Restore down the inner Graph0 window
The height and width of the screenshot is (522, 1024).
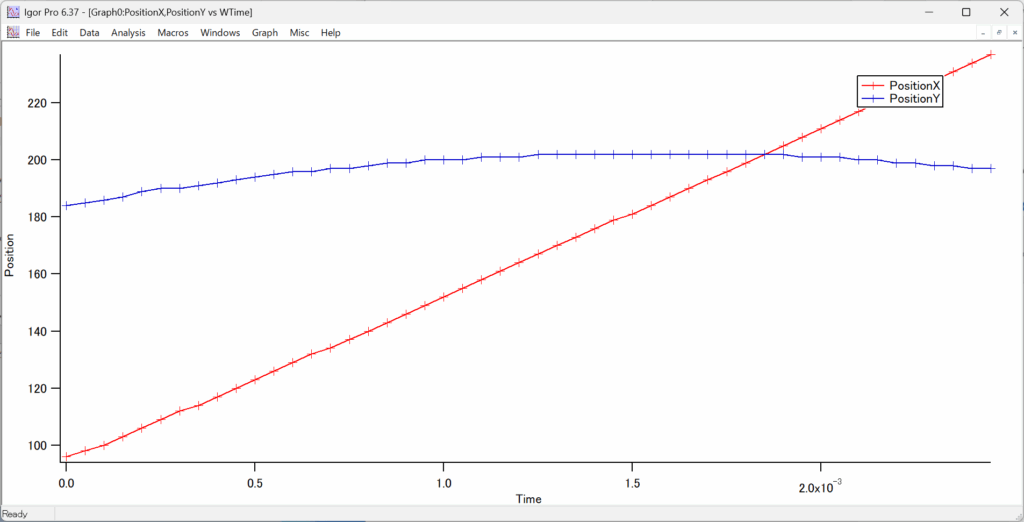(x=998, y=32)
